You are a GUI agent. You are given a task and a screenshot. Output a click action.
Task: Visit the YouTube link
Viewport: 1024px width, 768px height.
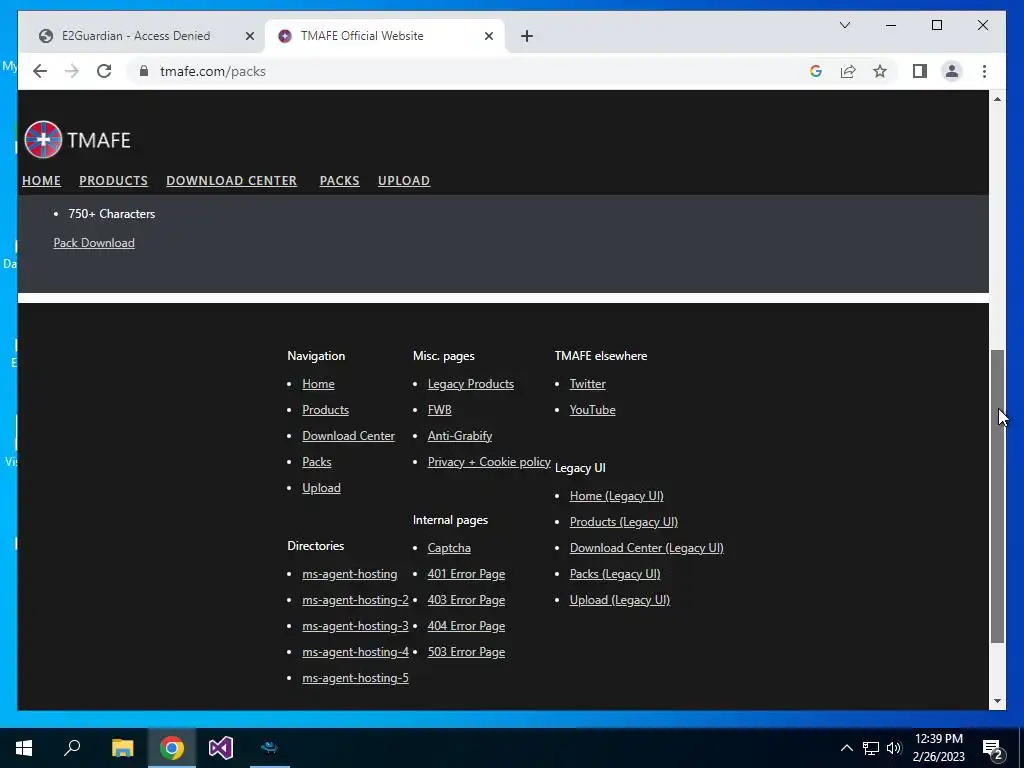coord(592,410)
